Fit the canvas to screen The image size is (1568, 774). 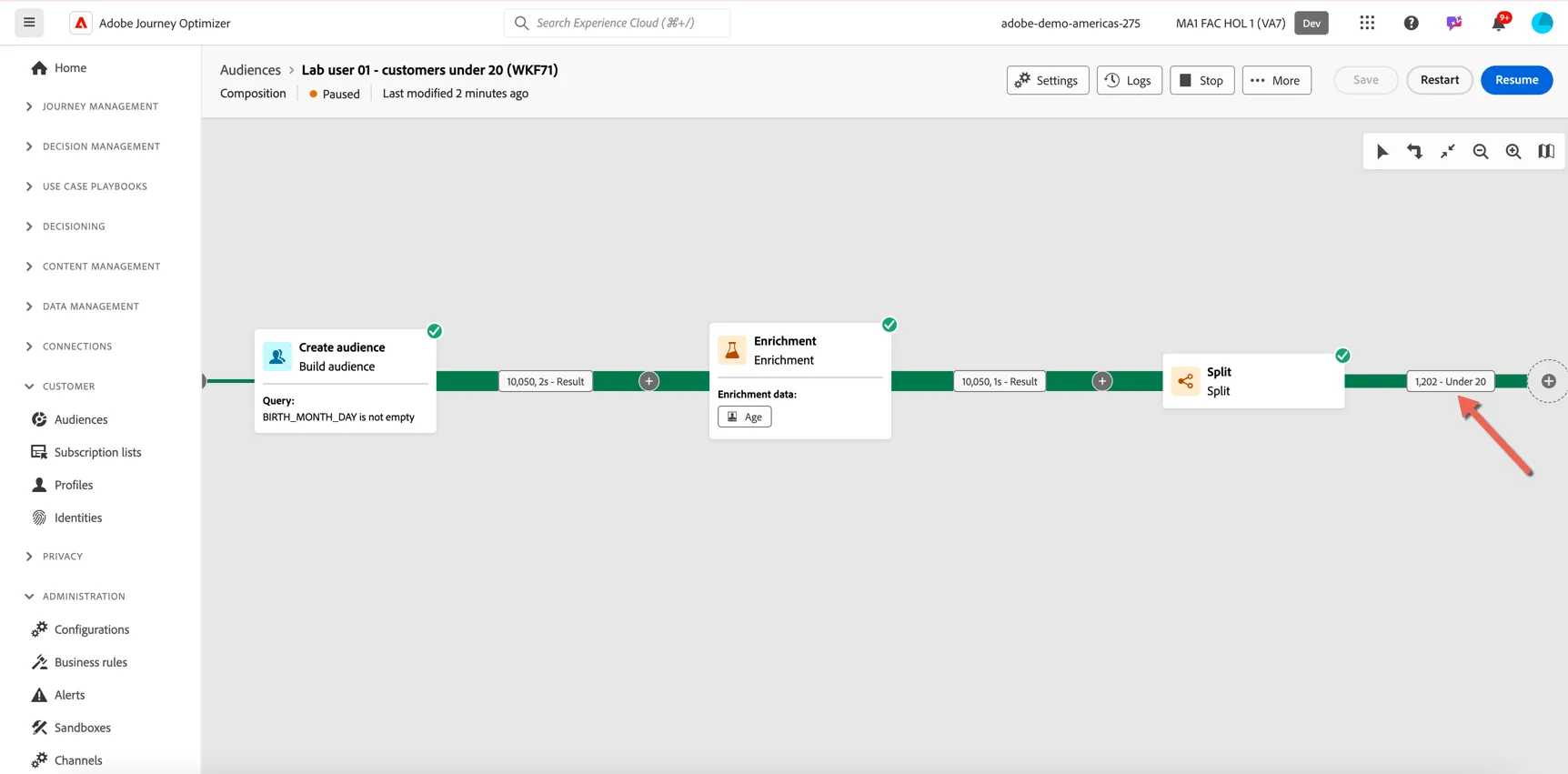click(x=1447, y=152)
